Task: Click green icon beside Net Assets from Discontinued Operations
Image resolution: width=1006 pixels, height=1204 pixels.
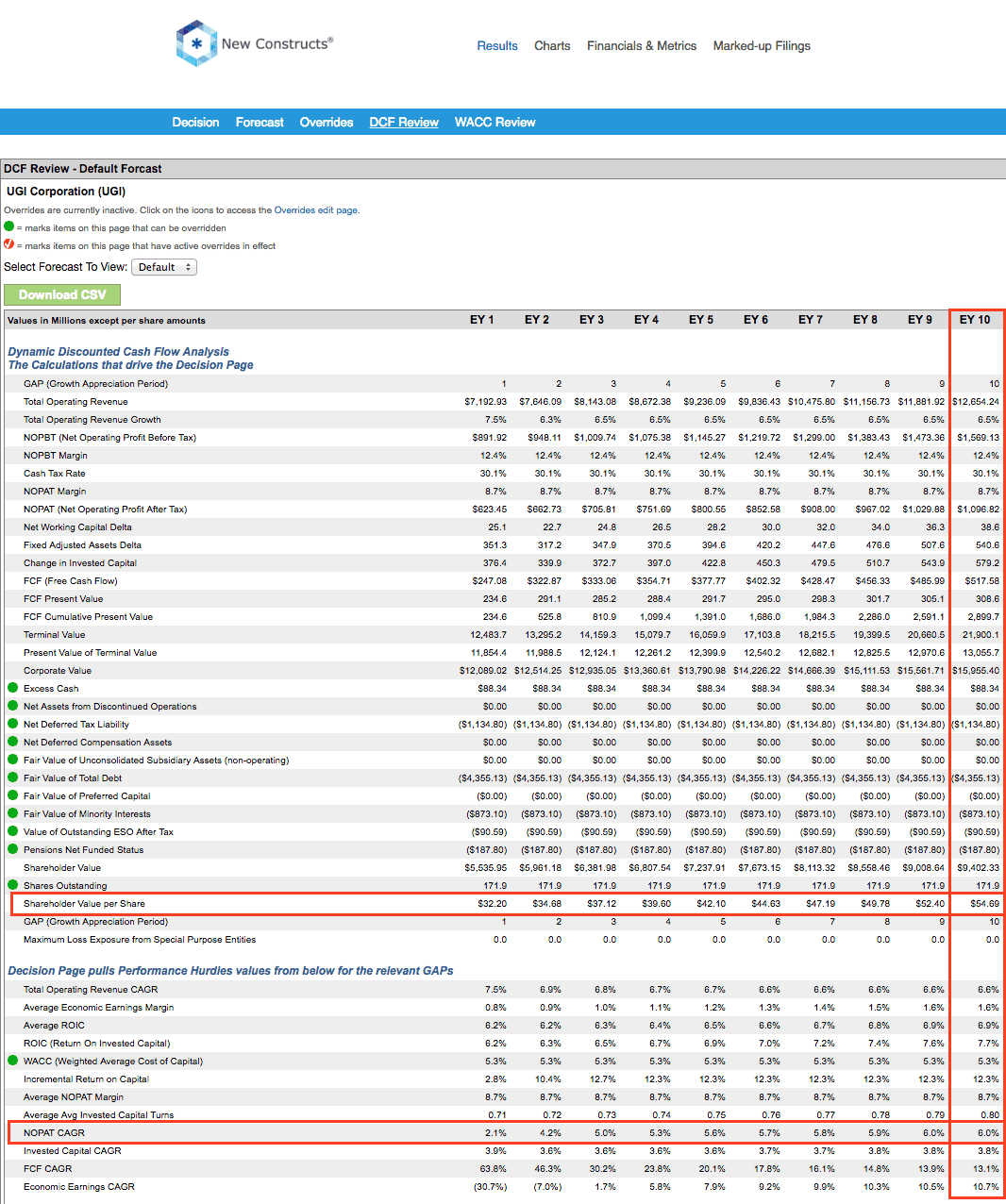Action: [13, 706]
